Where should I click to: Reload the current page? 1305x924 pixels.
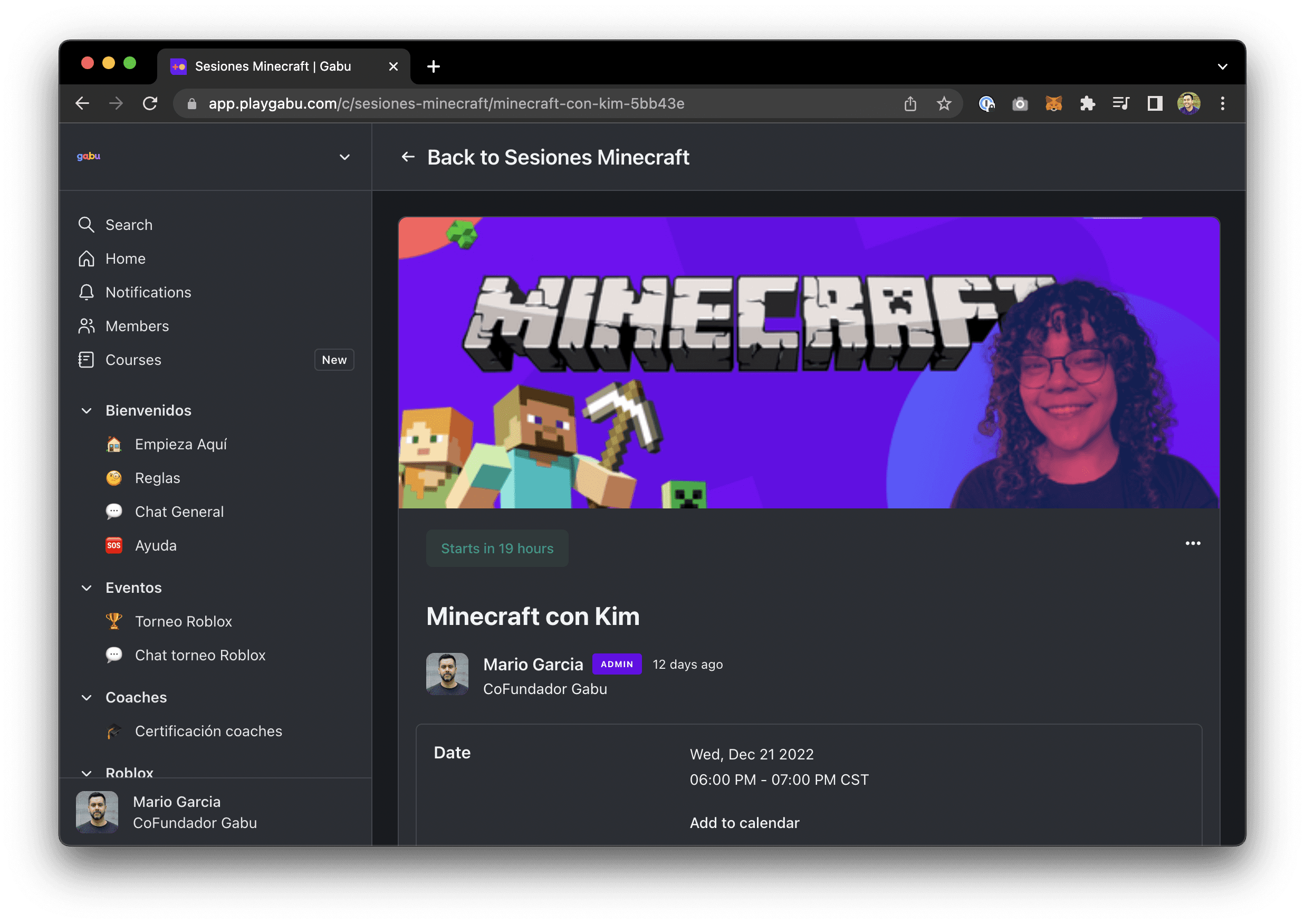point(150,103)
